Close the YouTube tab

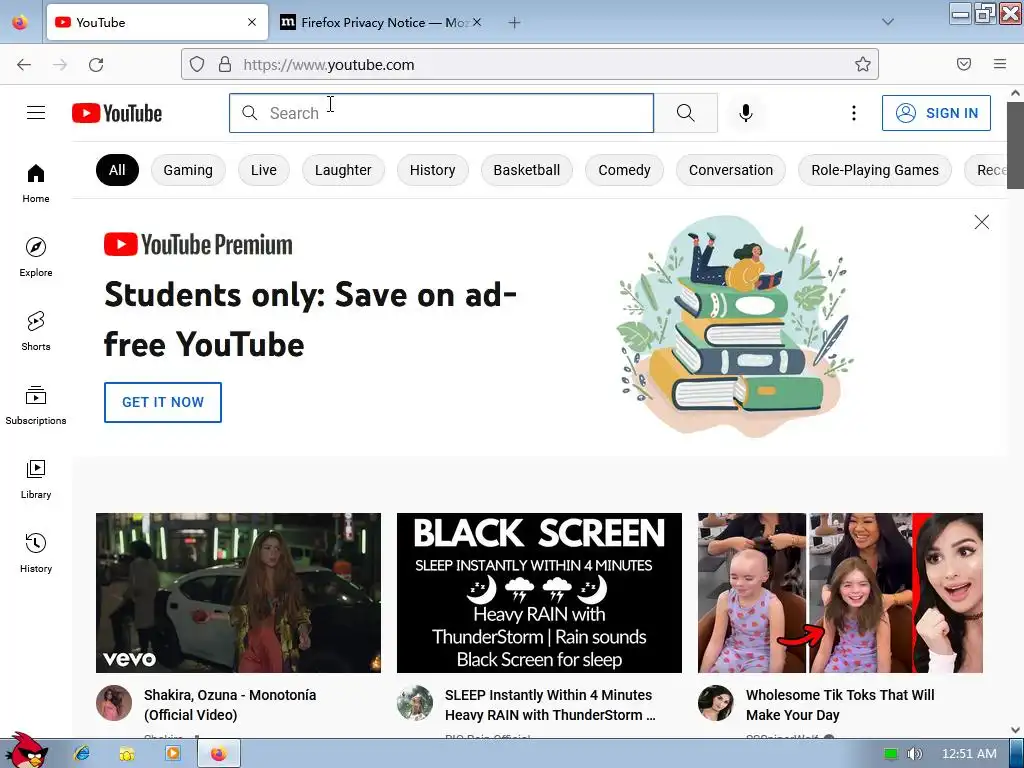pos(252,22)
